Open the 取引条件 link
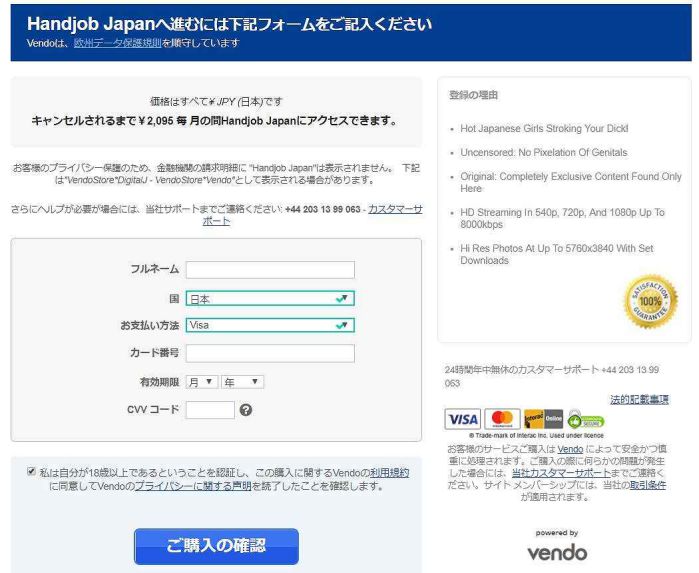Screen dimensions: 699x573 (x=648, y=485)
